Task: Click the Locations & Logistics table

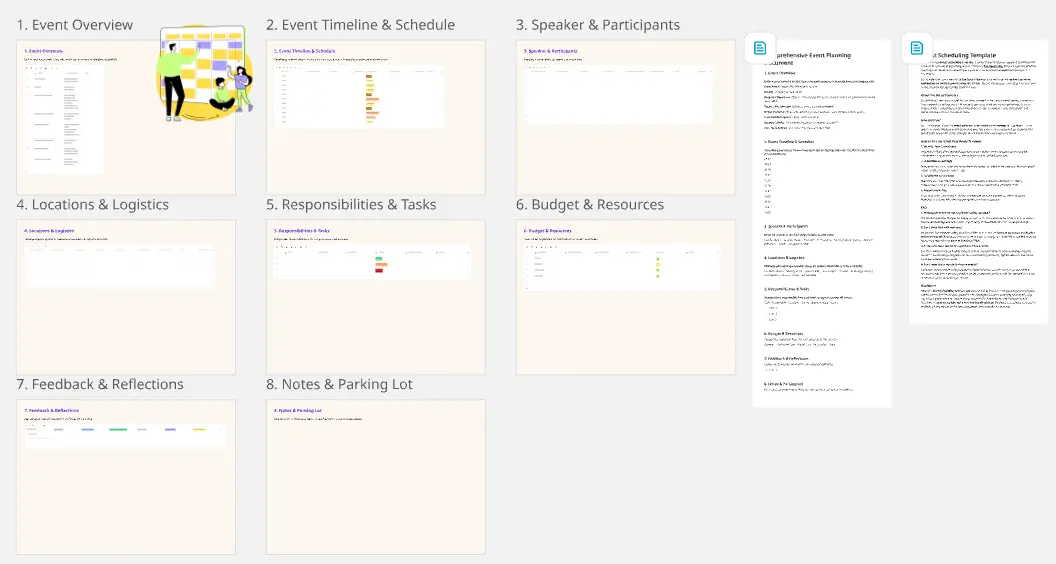Action: [x=119, y=265]
